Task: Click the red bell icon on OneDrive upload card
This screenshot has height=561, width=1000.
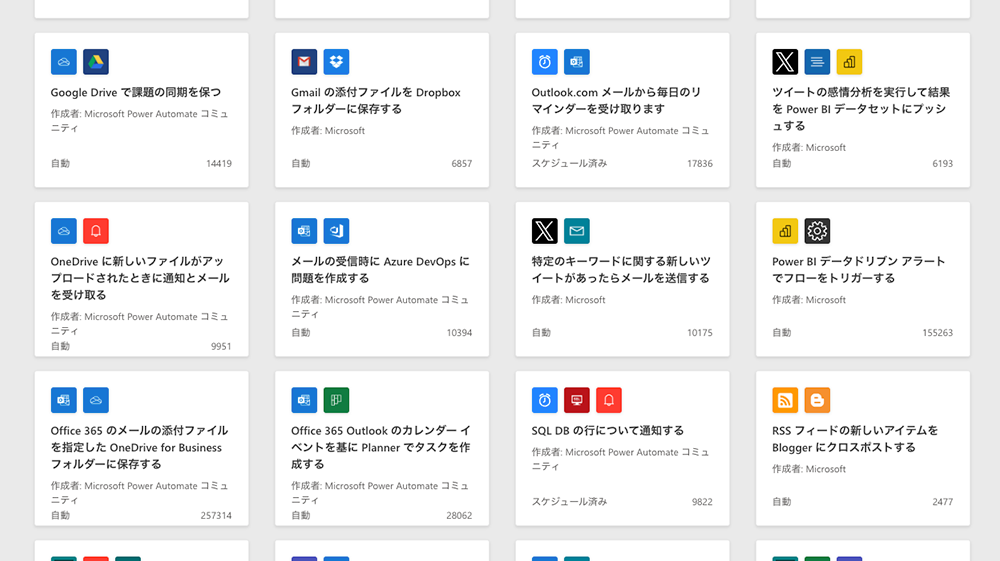Action: tap(96, 231)
